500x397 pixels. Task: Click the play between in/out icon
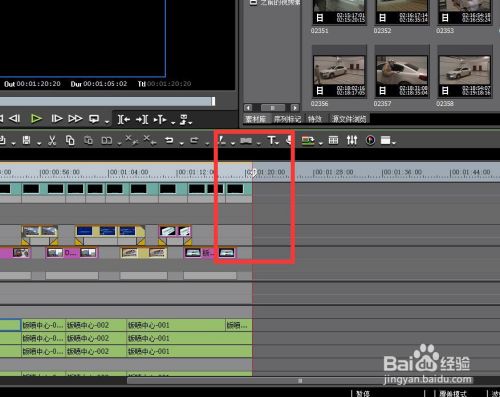point(160,119)
